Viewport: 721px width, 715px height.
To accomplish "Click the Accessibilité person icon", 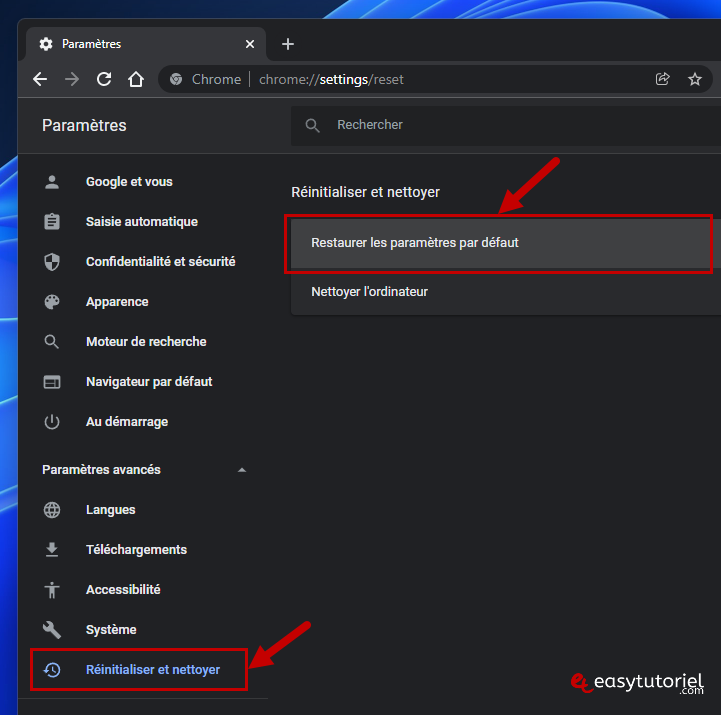I will coord(52,589).
